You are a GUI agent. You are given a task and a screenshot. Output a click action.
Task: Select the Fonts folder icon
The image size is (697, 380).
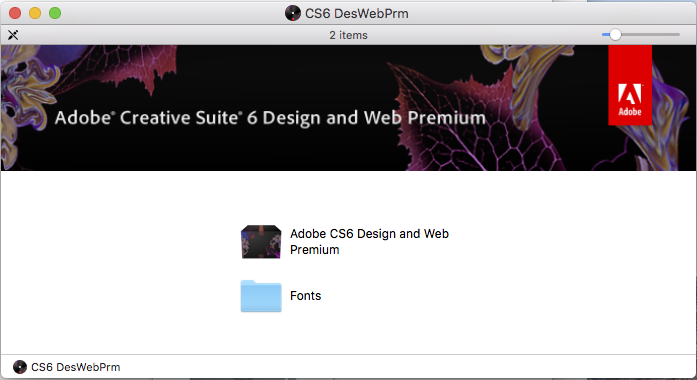pos(261,296)
